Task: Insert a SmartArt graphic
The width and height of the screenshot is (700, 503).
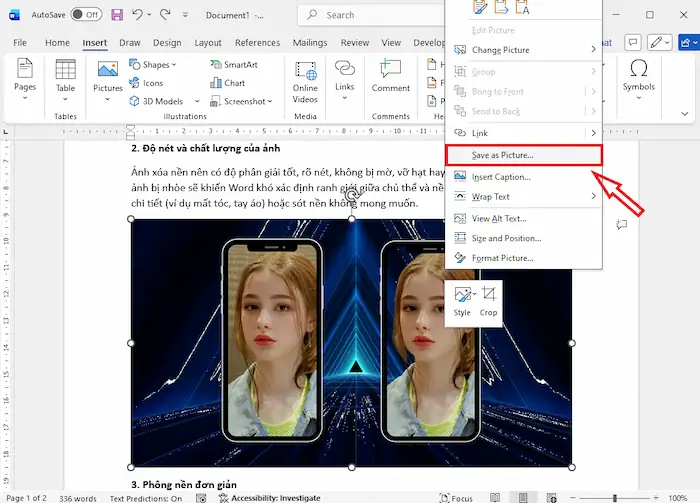Action: pos(234,65)
